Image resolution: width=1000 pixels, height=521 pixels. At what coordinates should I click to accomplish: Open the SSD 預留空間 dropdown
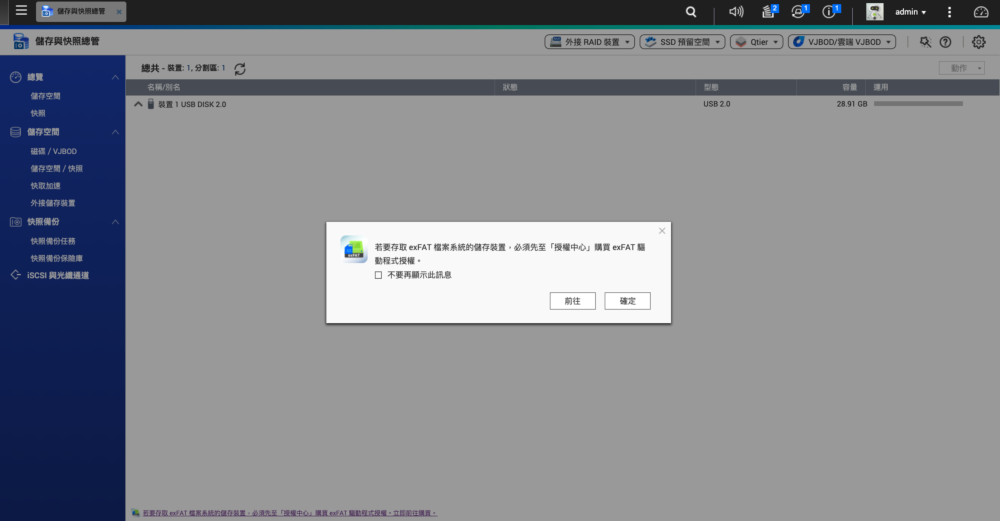point(682,42)
